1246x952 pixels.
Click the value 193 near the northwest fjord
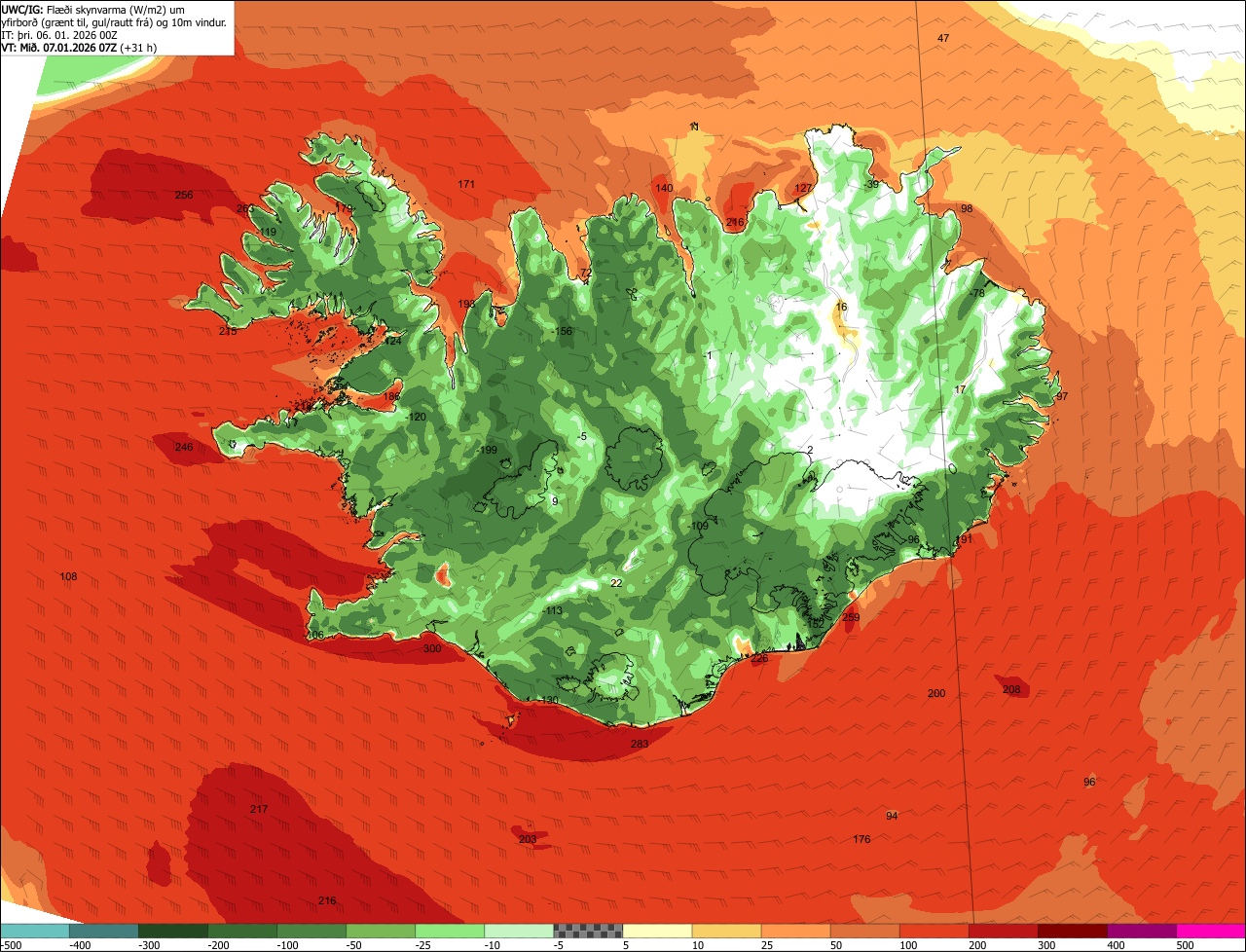click(466, 304)
